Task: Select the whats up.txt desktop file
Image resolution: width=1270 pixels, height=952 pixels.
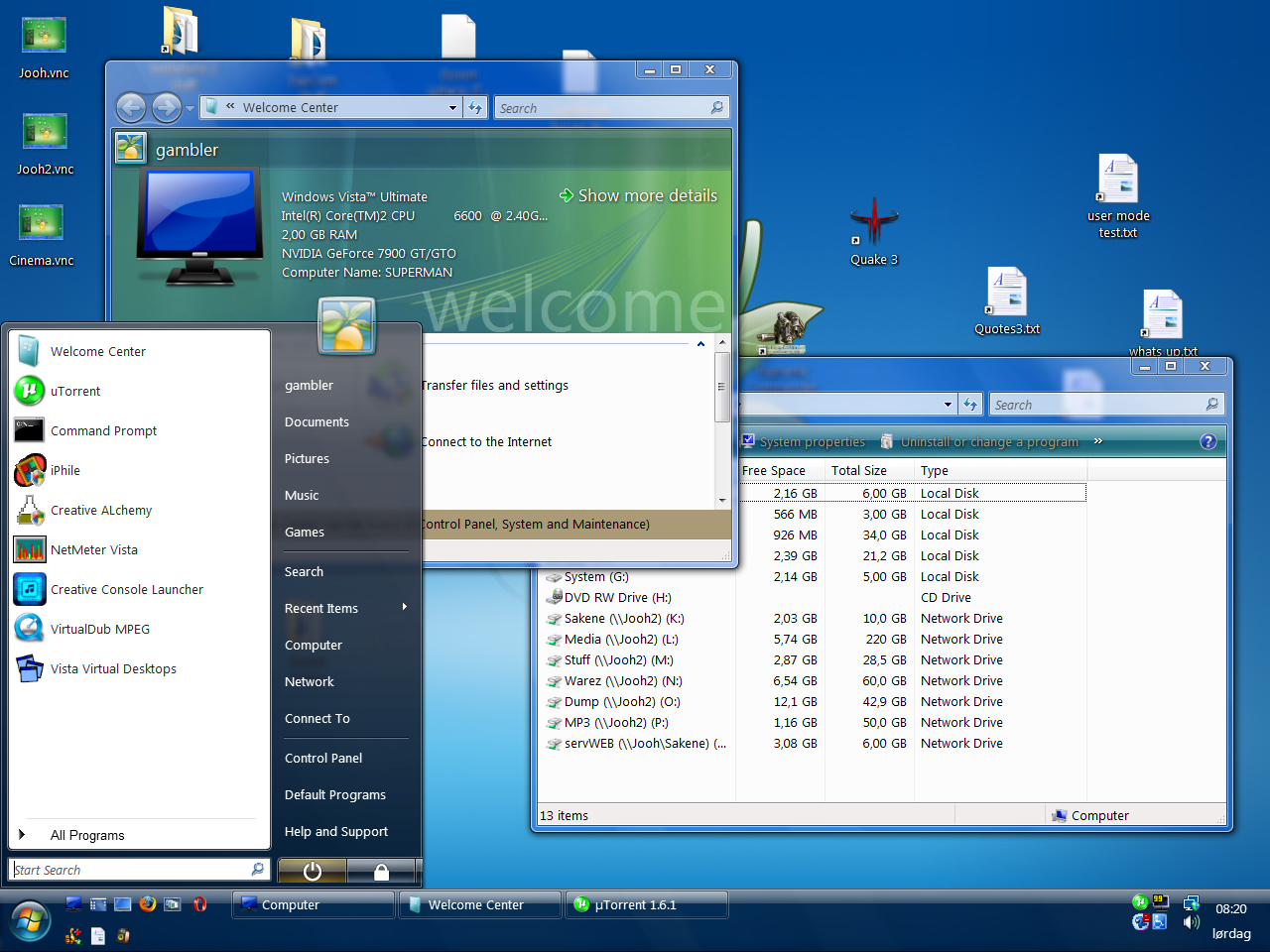Action: 1163,323
